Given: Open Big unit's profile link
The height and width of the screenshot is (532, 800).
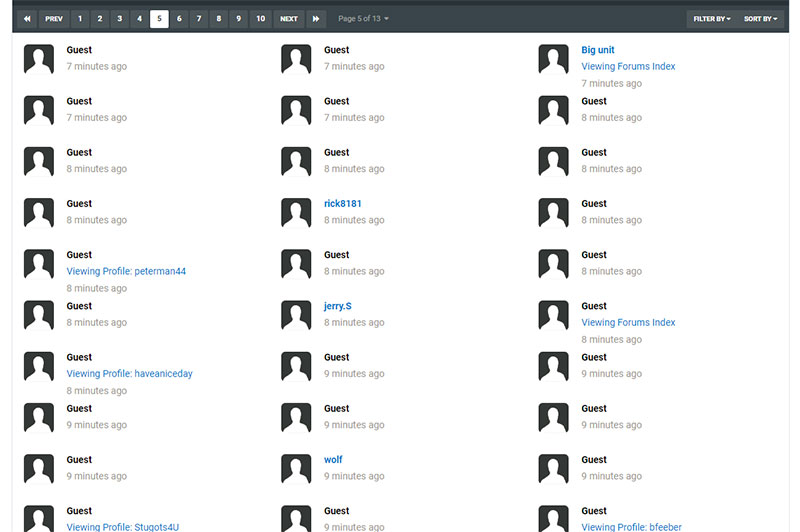Looking at the screenshot, I should (597, 50).
